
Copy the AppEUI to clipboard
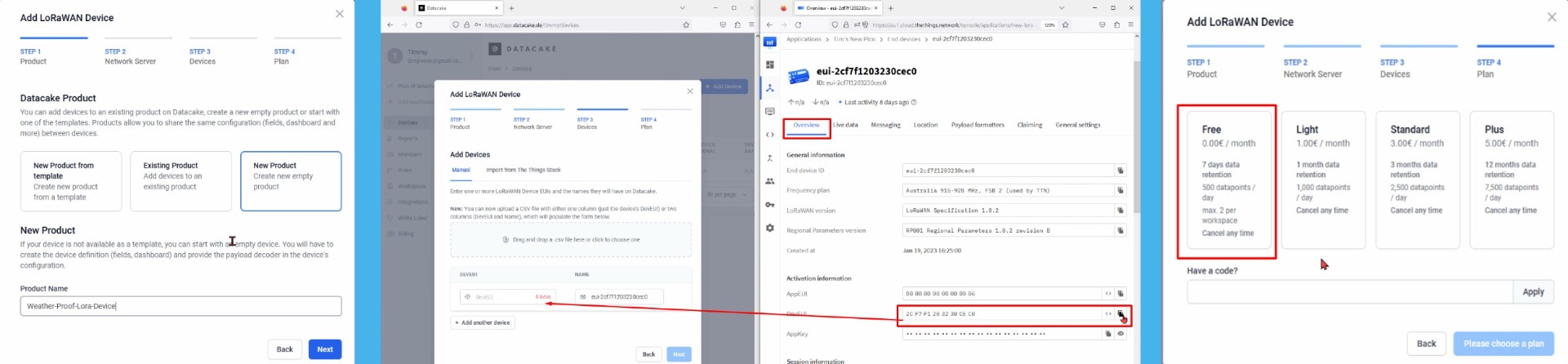1120,293
